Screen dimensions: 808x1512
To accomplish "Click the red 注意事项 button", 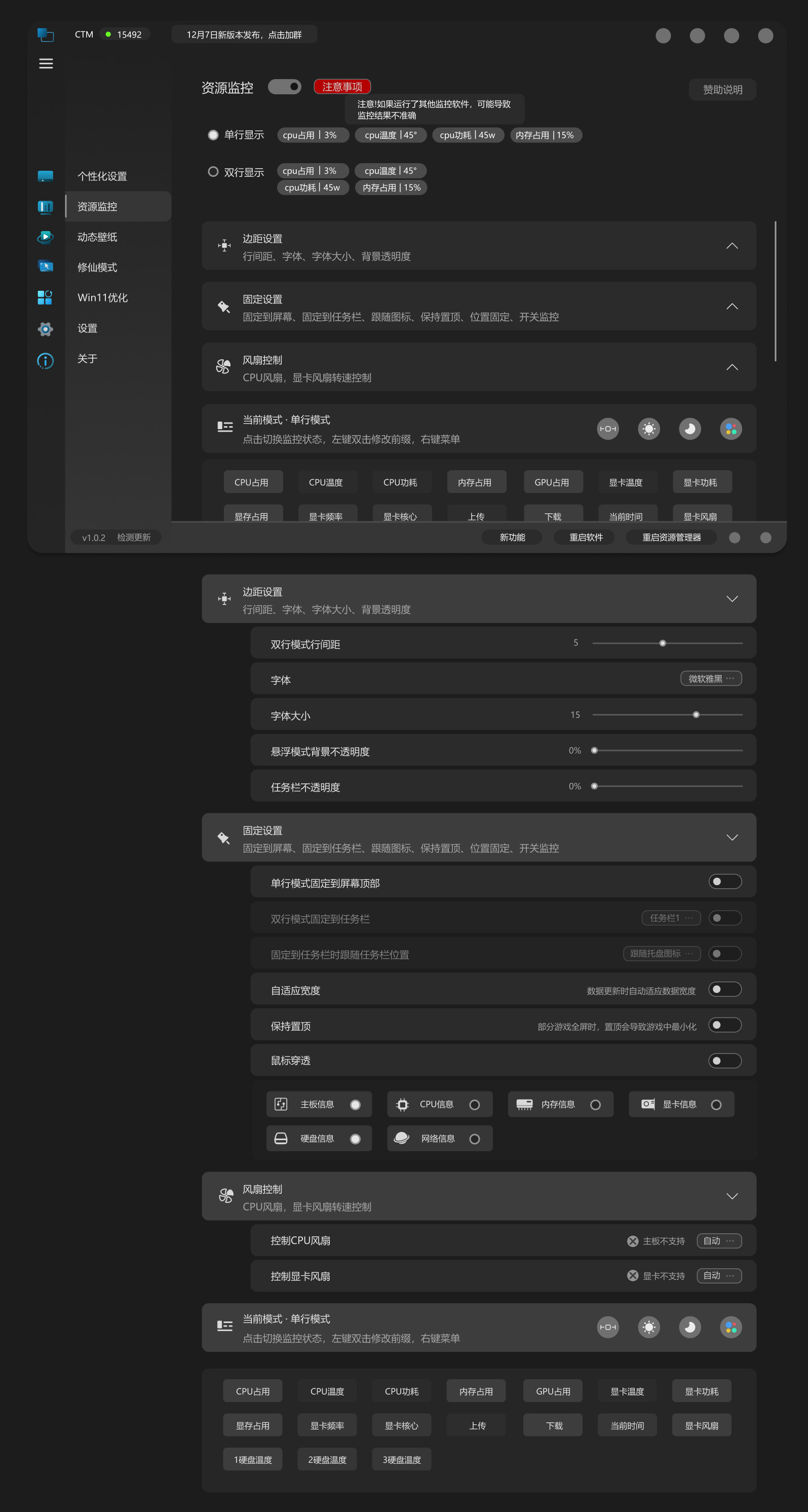I will click(342, 87).
